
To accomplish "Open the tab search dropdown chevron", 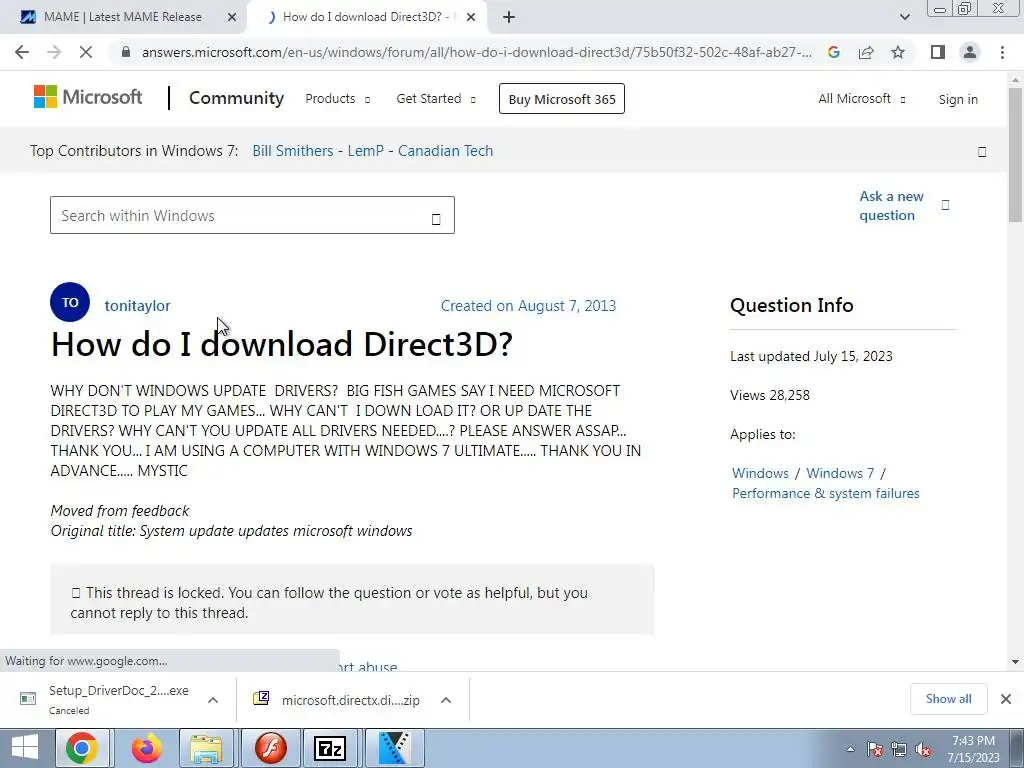I will pos(904,17).
